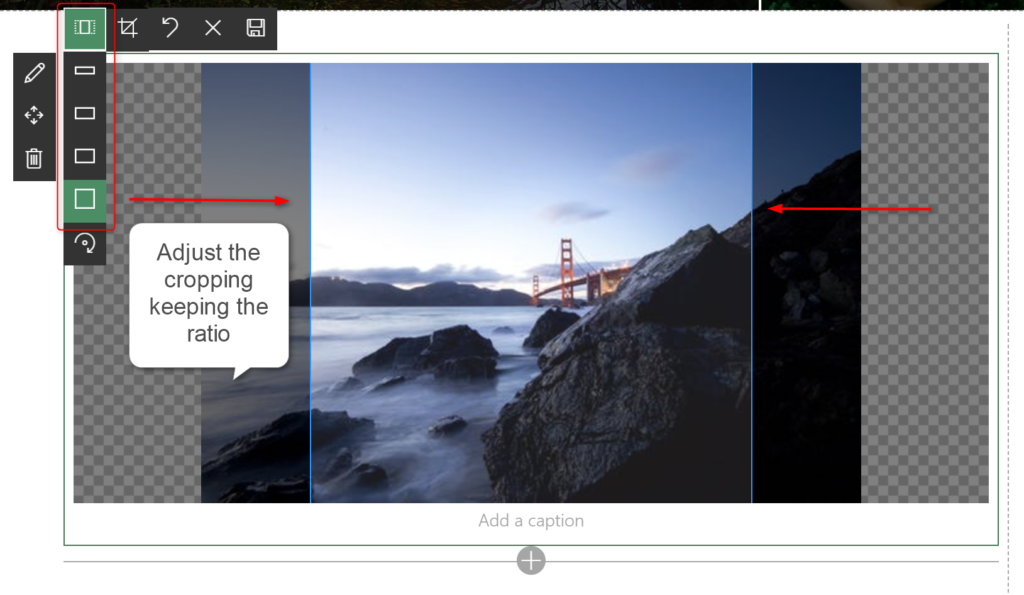
Task: Click the left blue crop boundary line
Action: coord(310,283)
